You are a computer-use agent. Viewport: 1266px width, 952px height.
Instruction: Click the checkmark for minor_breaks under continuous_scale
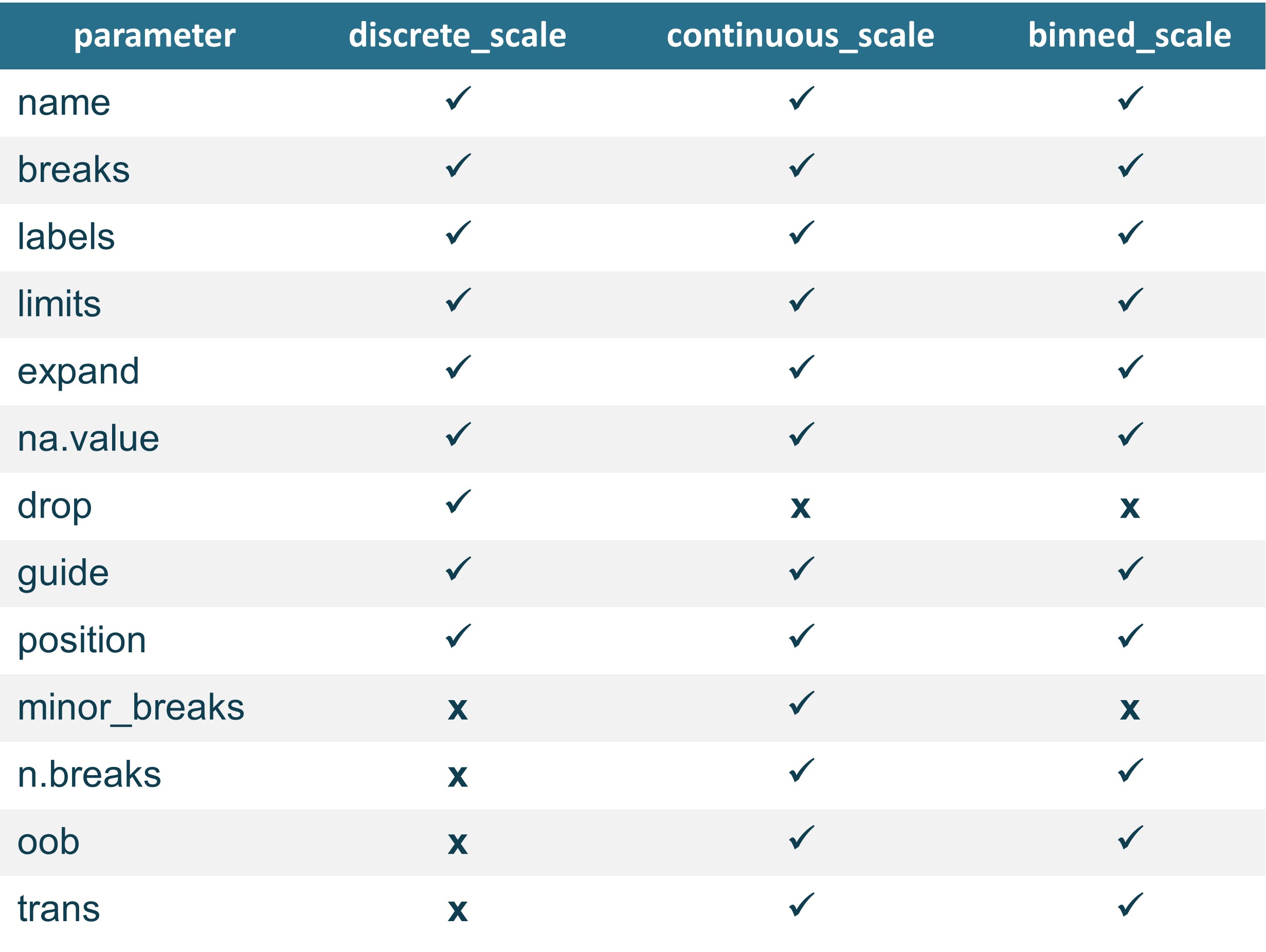[x=801, y=703]
